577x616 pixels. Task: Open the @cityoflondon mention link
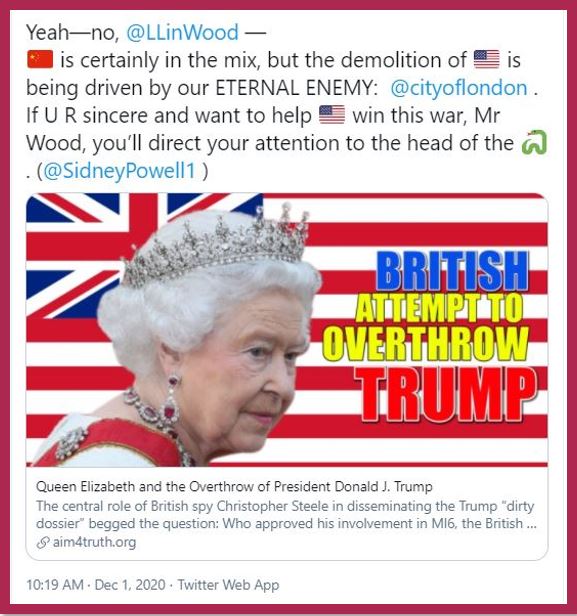[459, 88]
